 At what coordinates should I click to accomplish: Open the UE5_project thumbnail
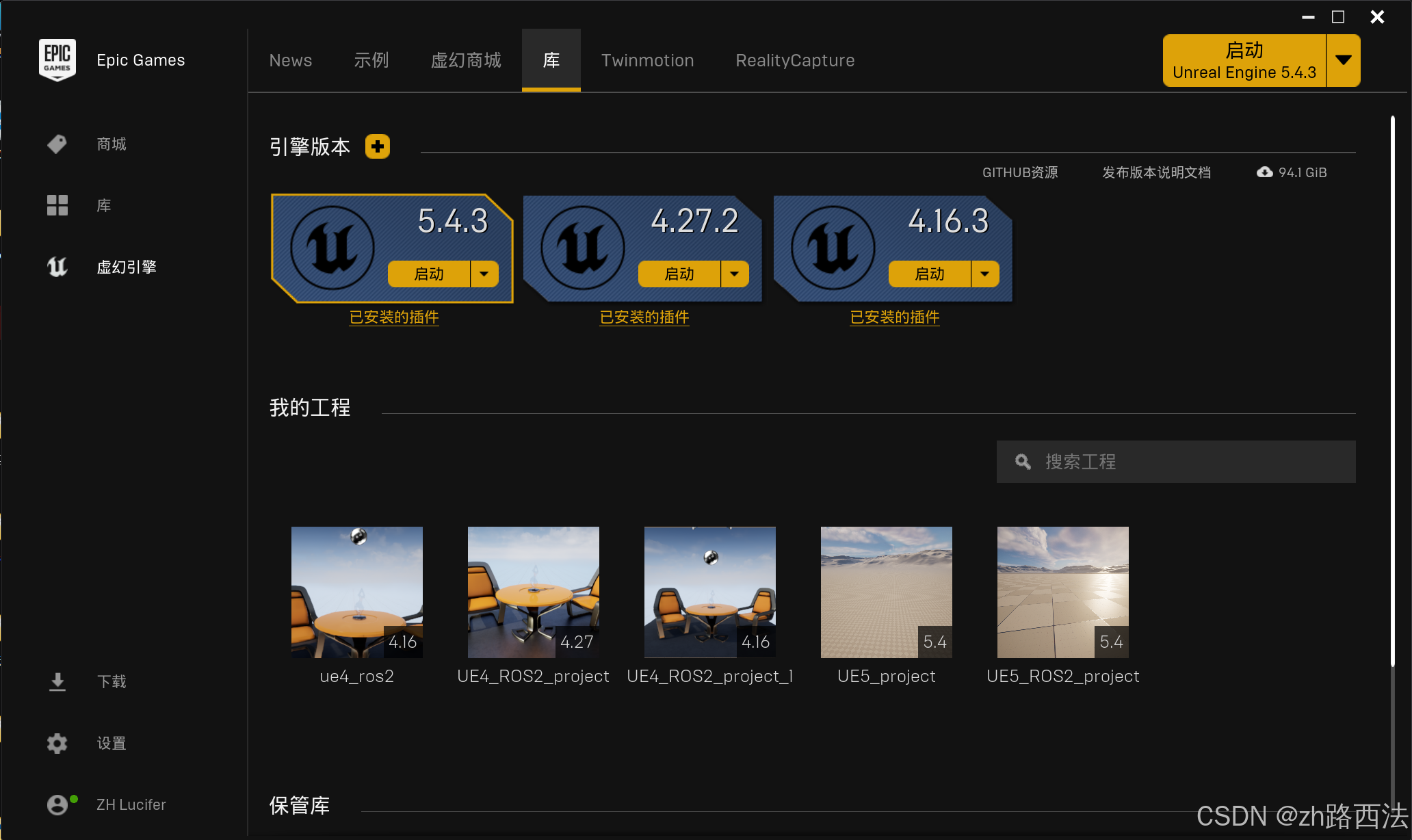[x=887, y=592]
